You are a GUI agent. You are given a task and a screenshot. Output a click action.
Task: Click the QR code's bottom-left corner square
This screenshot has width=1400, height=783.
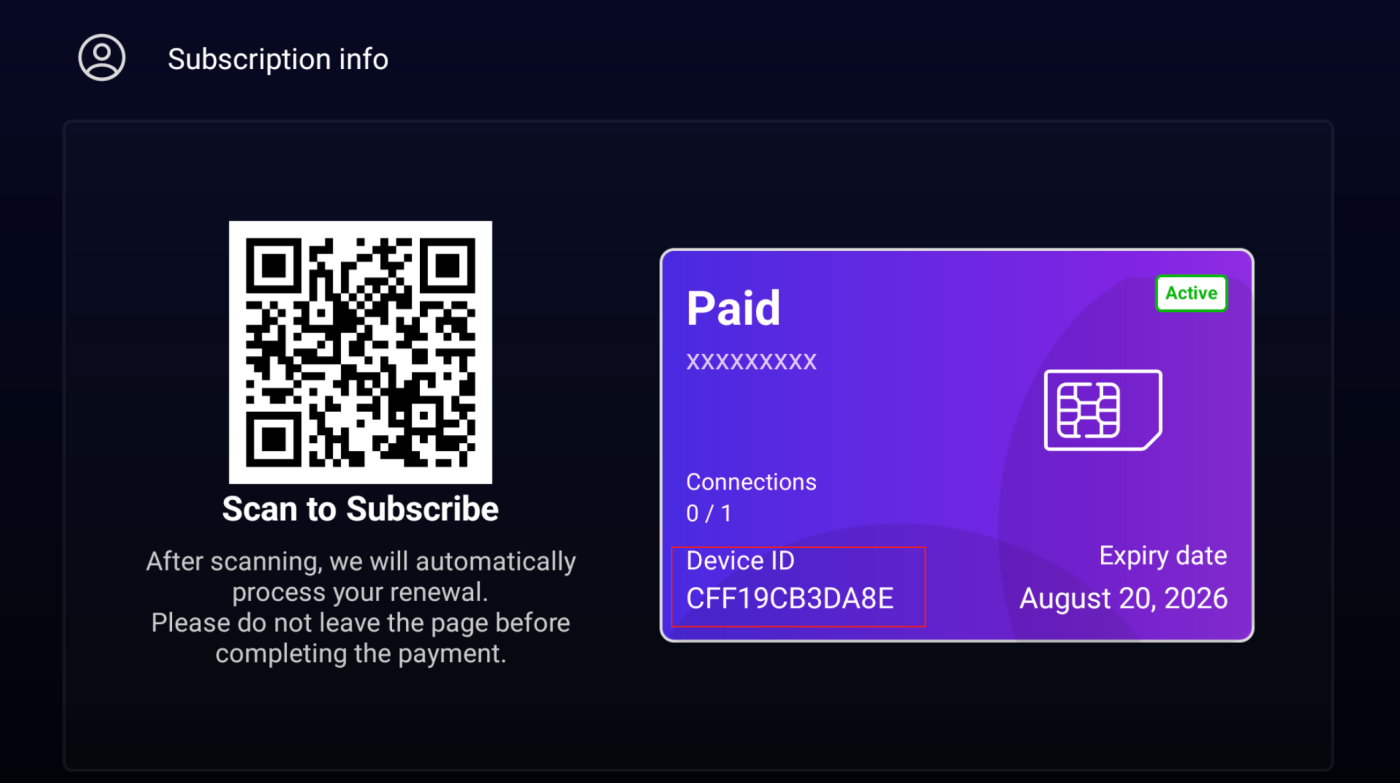(x=273, y=439)
